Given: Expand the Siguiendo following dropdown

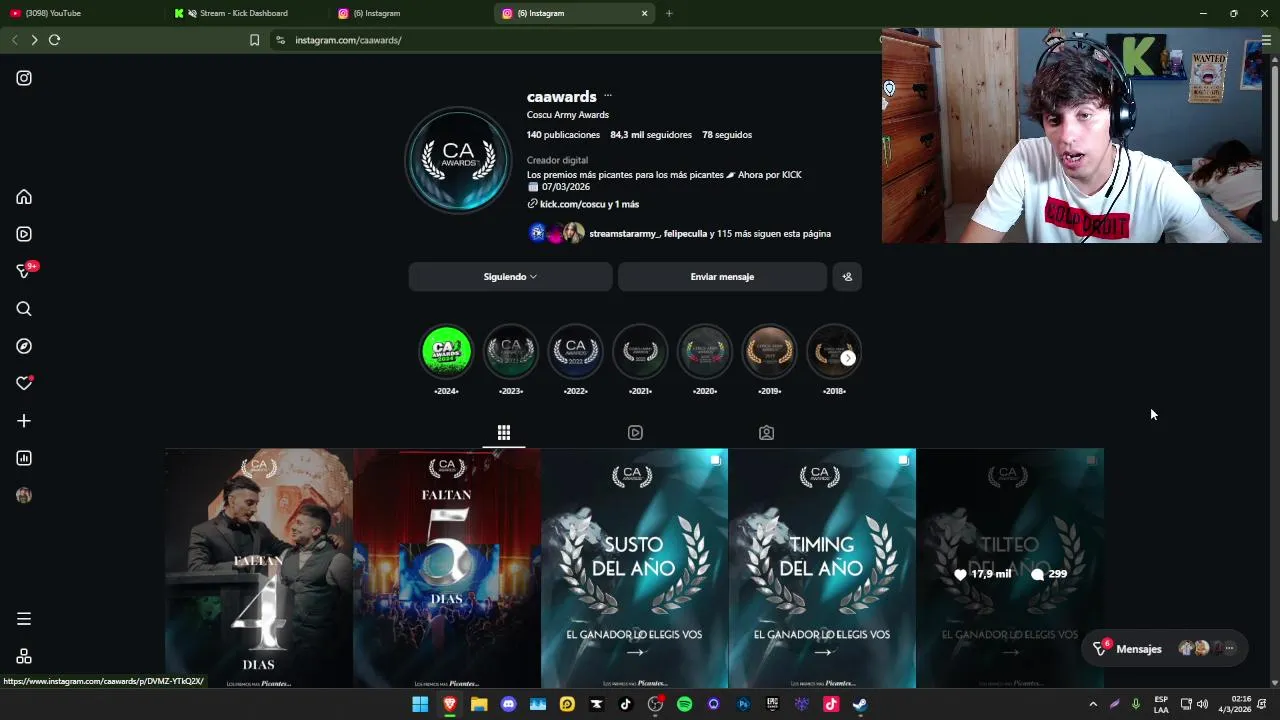Looking at the screenshot, I should click(x=510, y=277).
